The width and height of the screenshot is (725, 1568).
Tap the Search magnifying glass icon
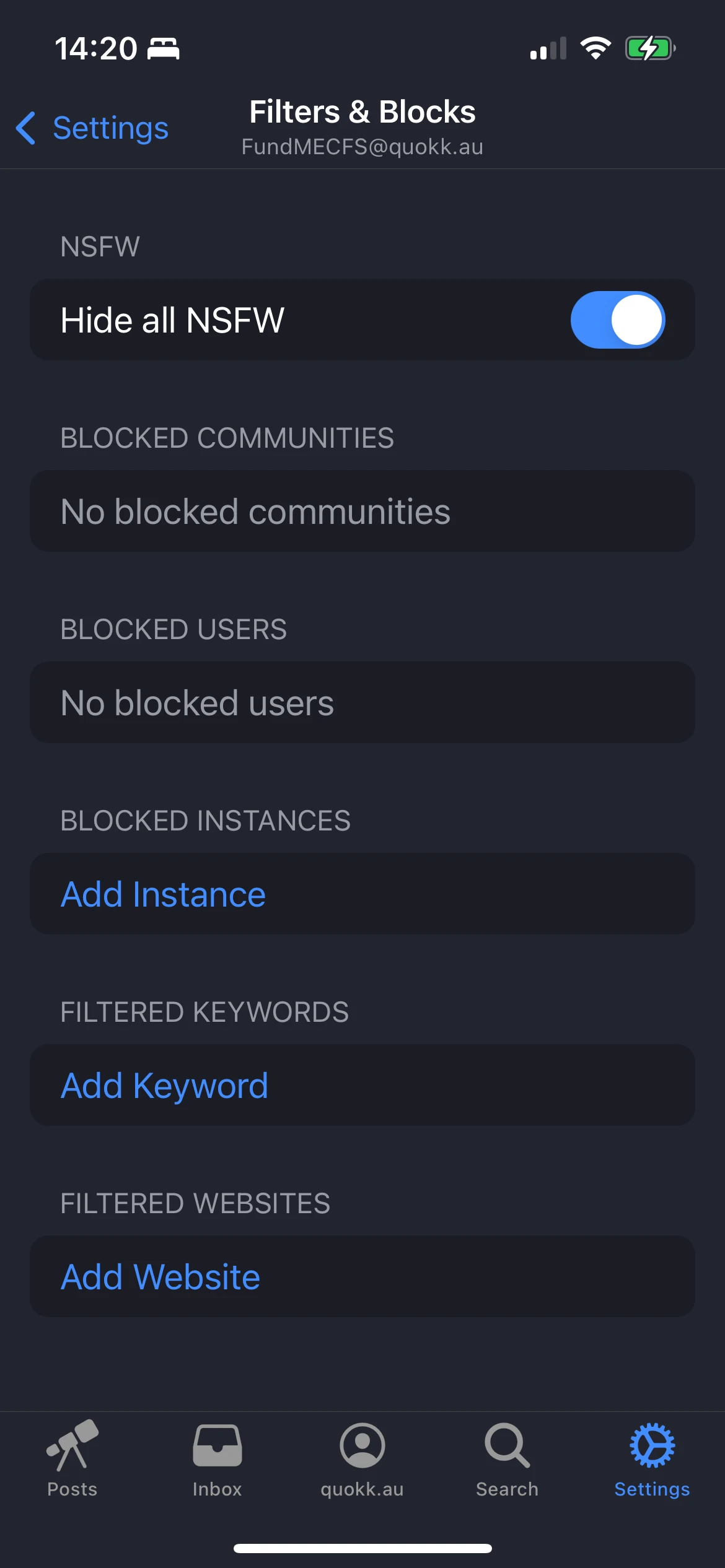507,1445
